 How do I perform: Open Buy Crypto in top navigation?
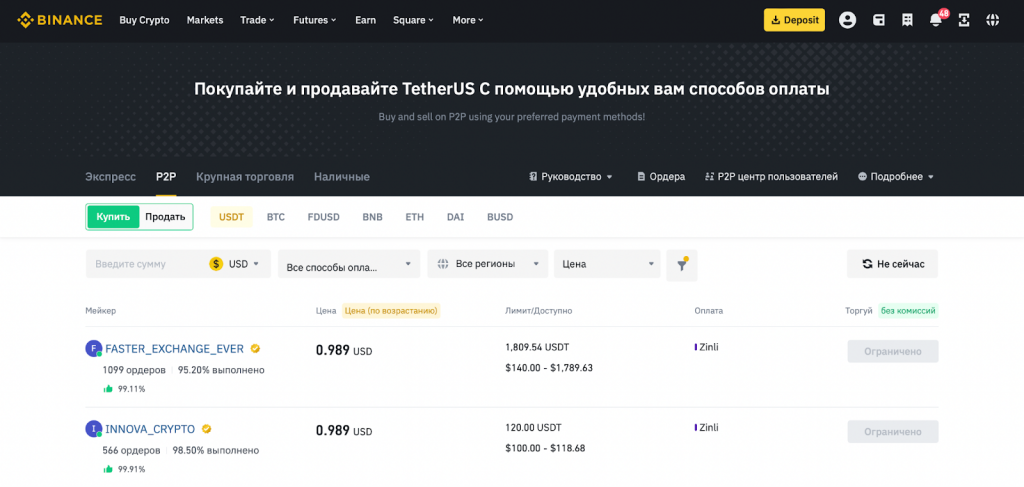pyautogui.click(x=144, y=20)
